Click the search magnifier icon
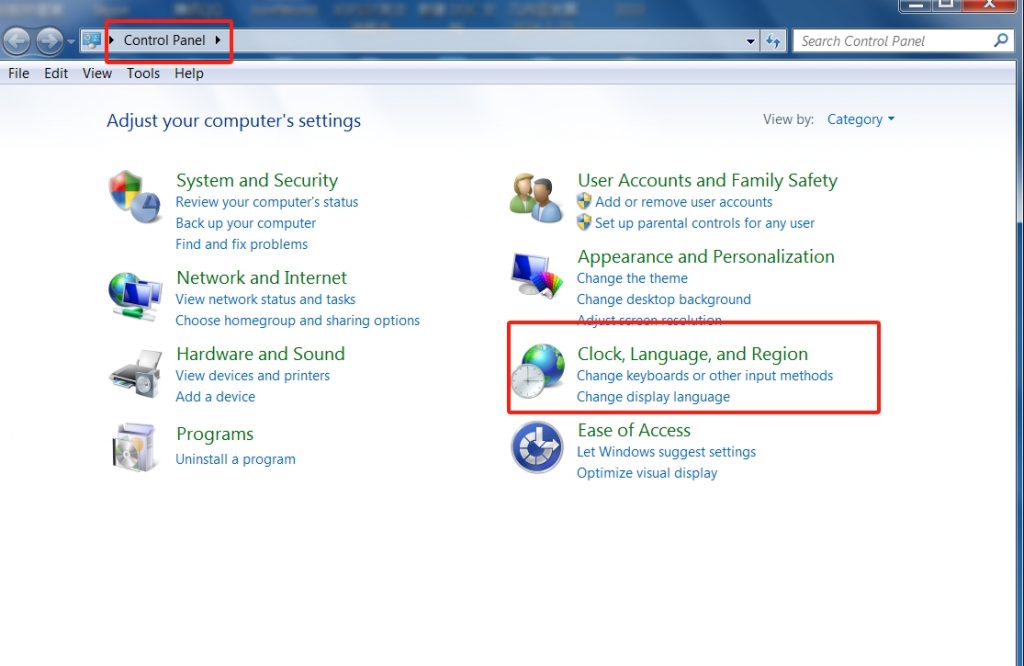Image resolution: width=1024 pixels, height=666 pixels. (x=1000, y=40)
